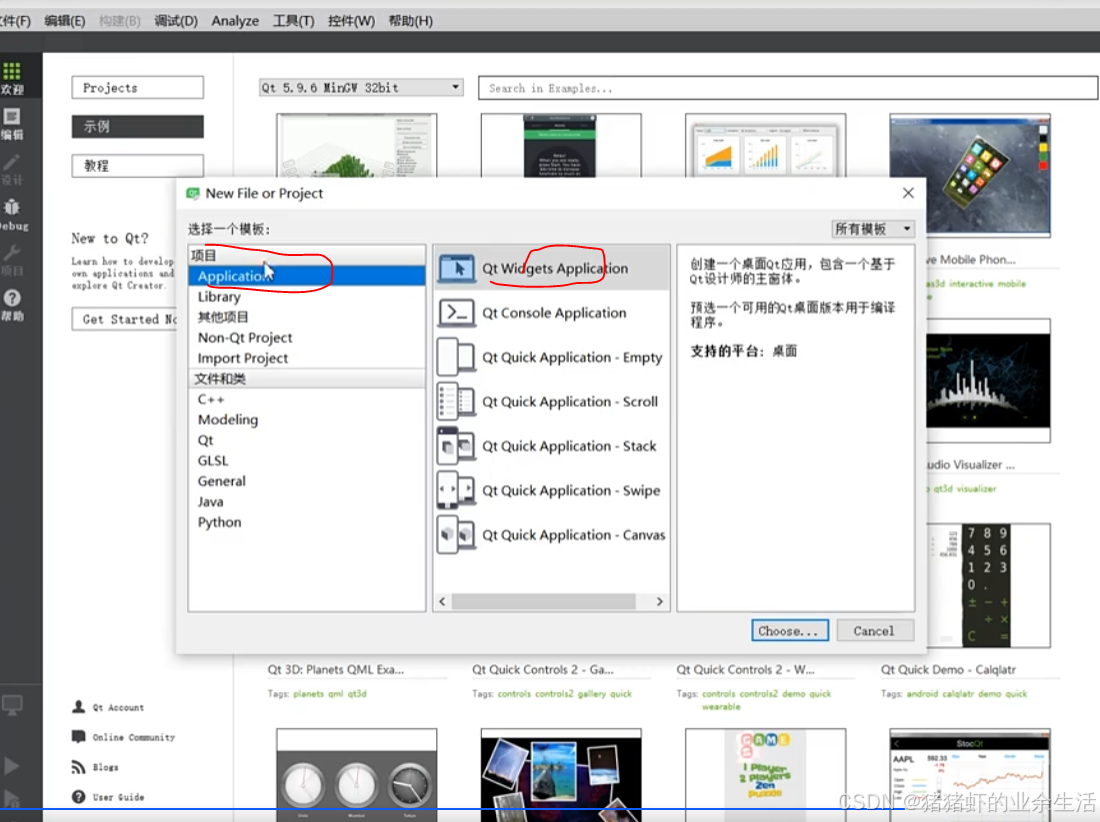1100x822 pixels.
Task: Click the template list left scroll arrow
Action: pos(442,601)
